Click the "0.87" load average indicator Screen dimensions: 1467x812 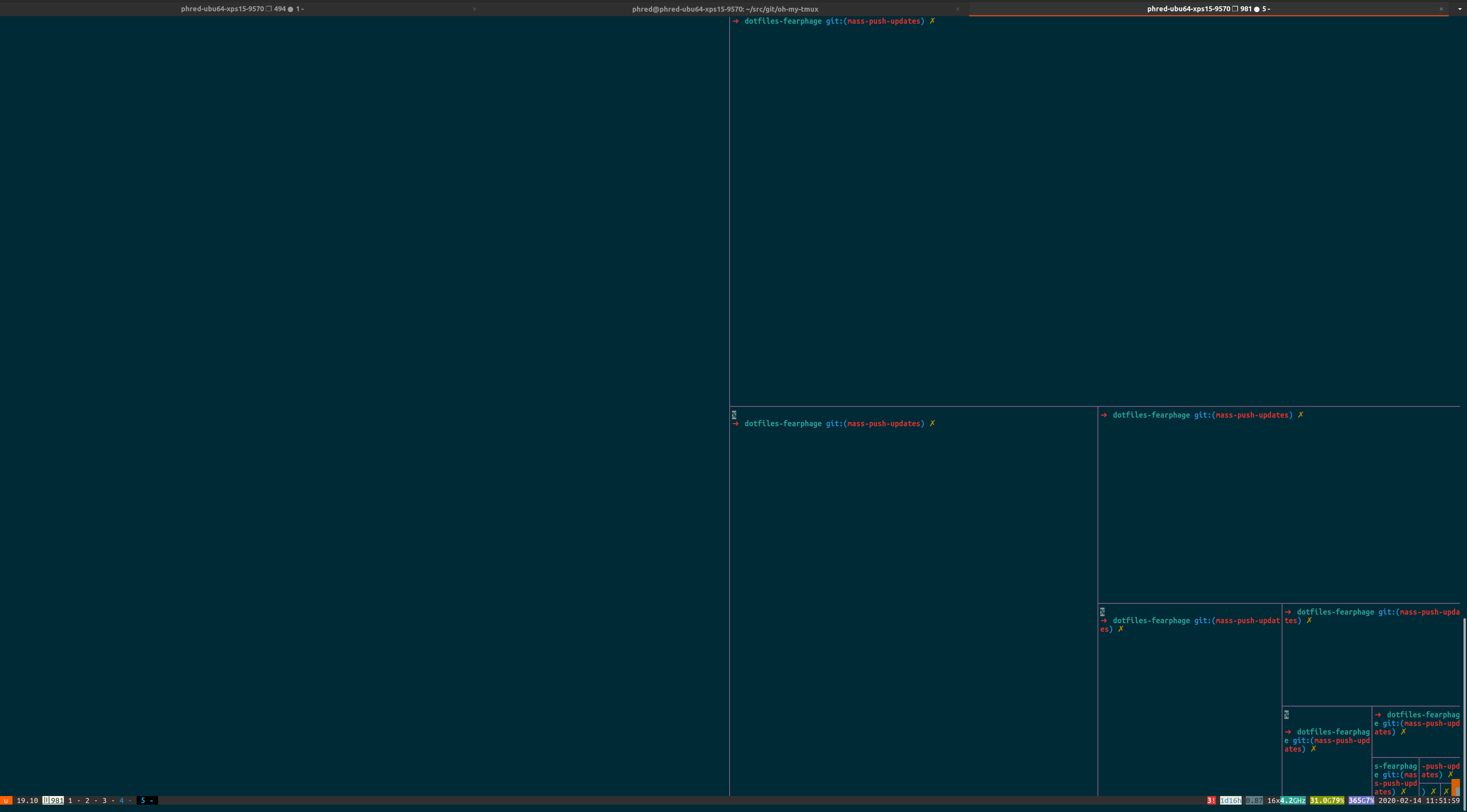coord(1254,800)
